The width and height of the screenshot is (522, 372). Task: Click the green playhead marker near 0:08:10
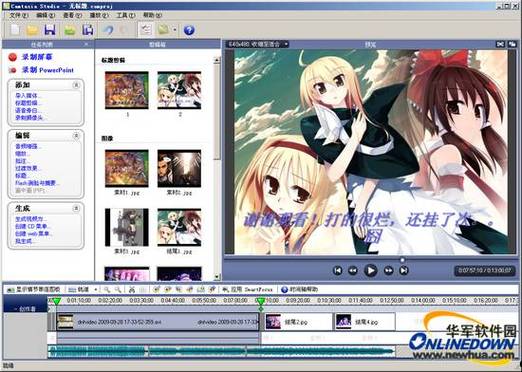click(260, 301)
